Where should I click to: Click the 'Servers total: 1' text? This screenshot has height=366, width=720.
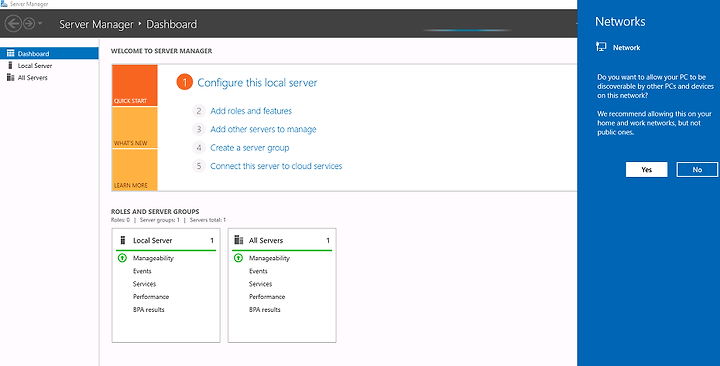point(208,220)
